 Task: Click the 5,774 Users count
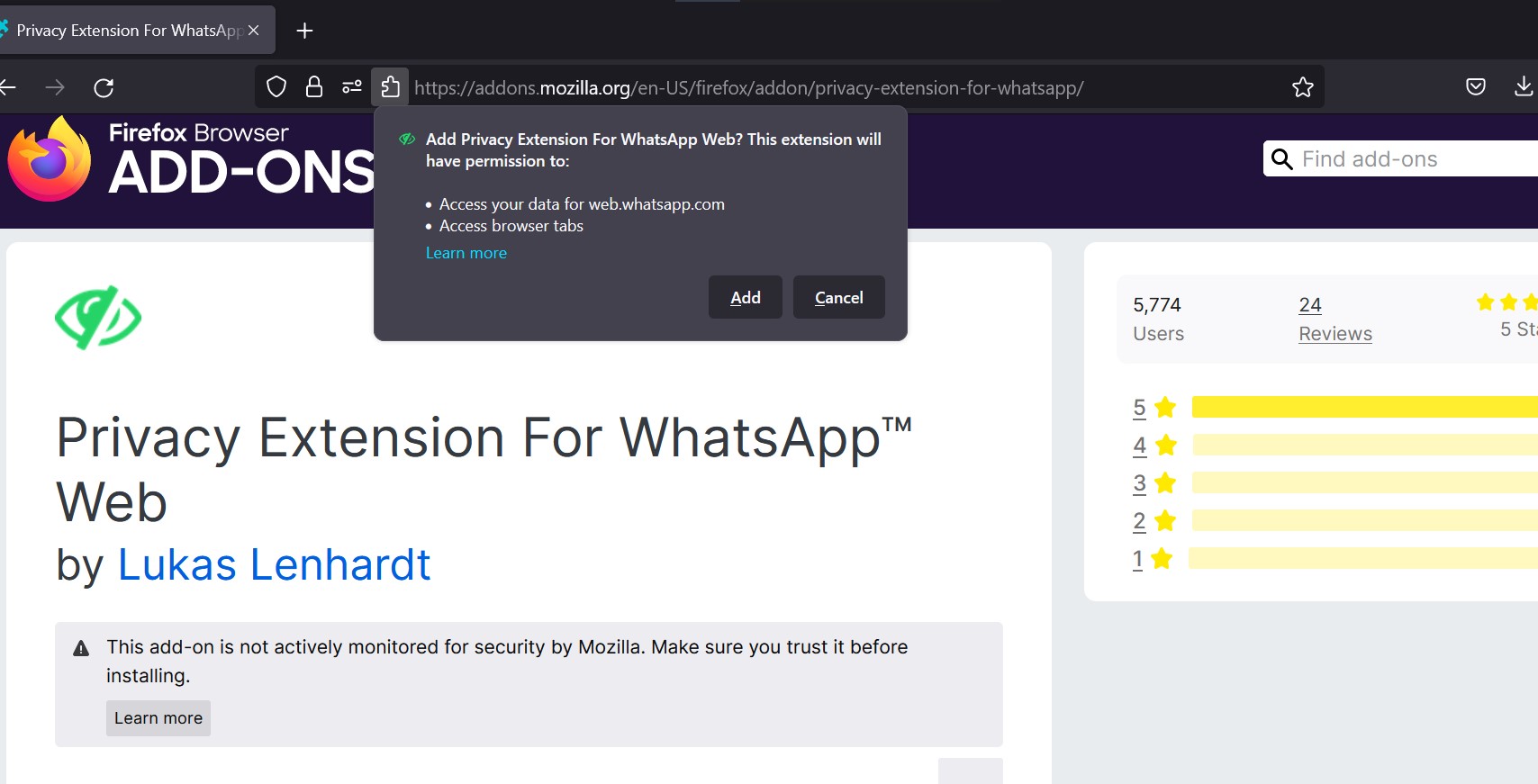point(1158,319)
